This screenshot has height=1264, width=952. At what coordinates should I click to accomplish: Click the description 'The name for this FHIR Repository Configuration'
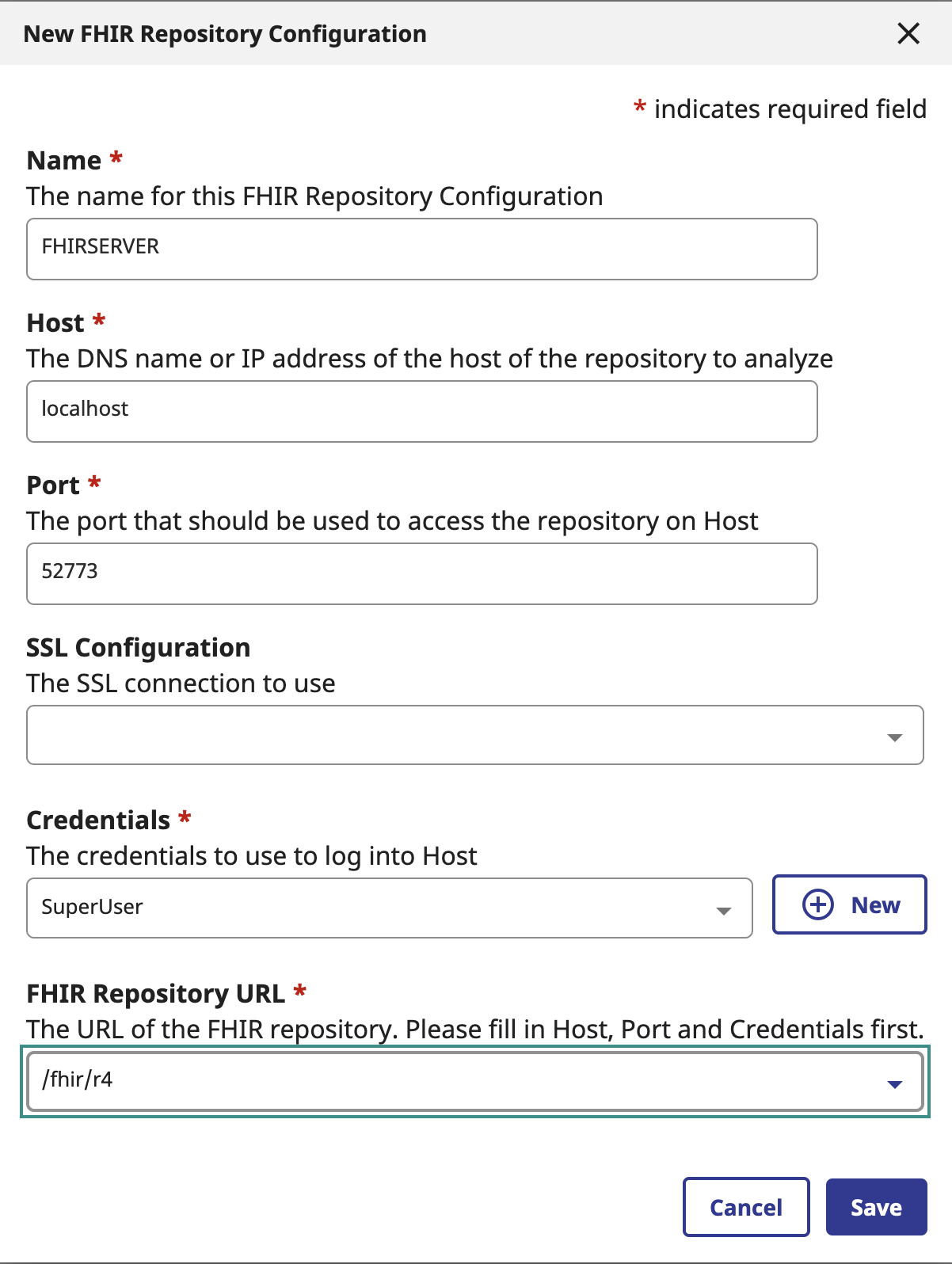[x=314, y=196]
